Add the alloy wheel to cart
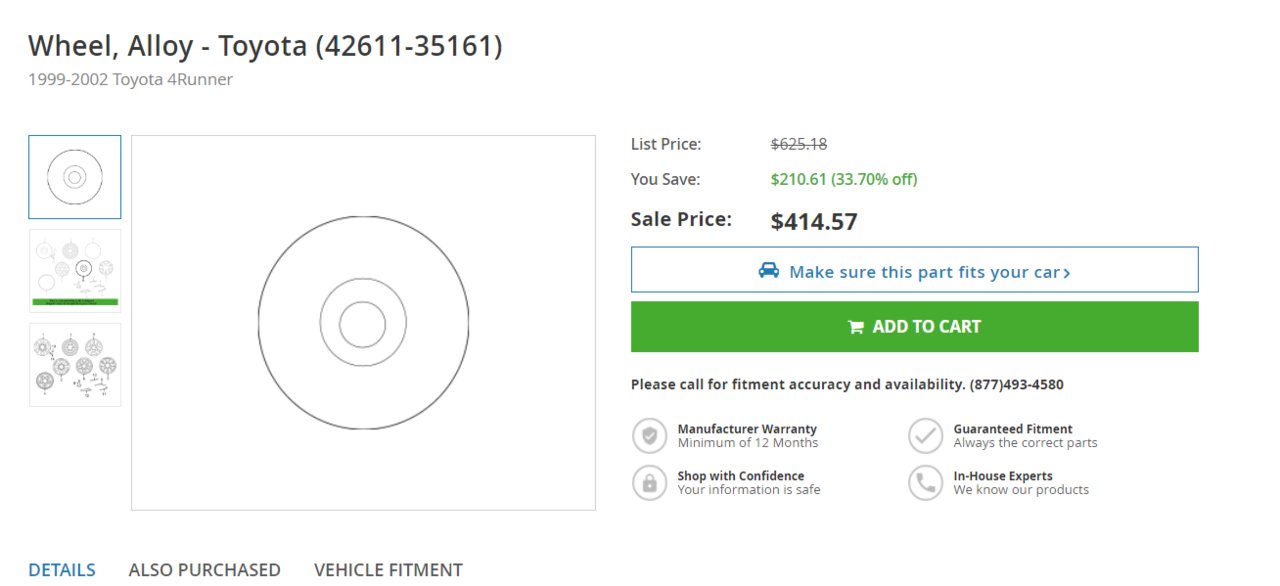 tap(914, 327)
